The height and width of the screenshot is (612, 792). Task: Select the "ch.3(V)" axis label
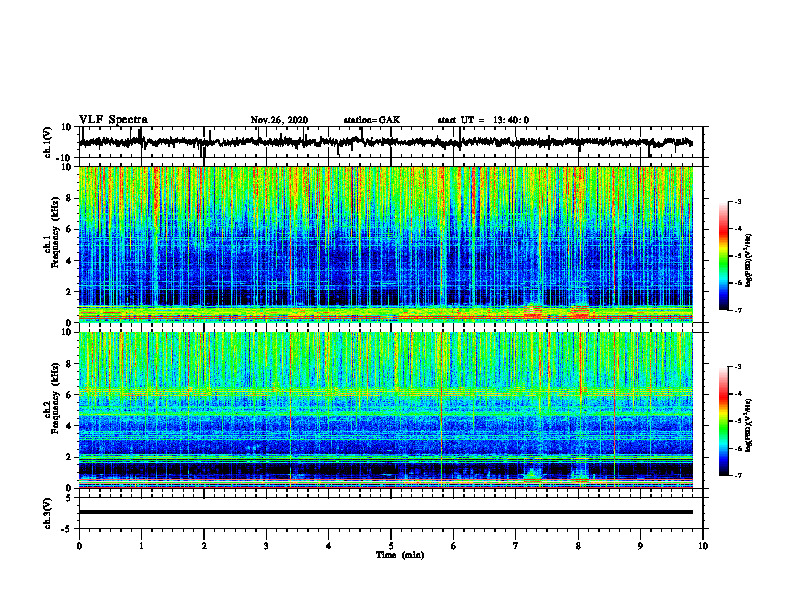48,514
